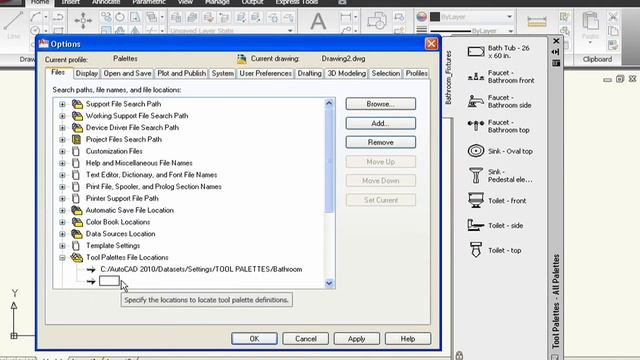The image size is (640, 360).
Task: Pick the Faucet - Bathroom front block
Action: (501, 77)
